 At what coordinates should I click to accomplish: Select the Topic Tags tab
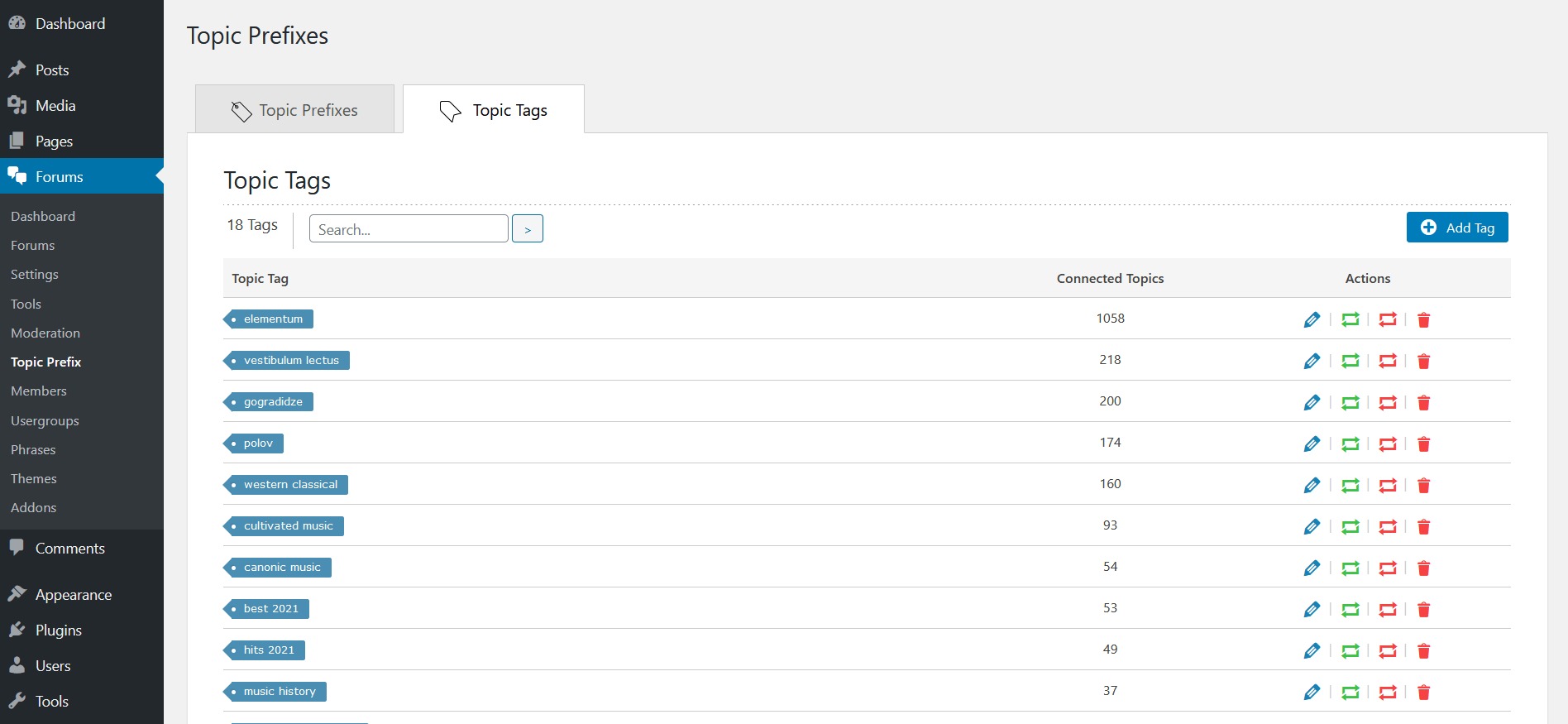click(494, 110)
